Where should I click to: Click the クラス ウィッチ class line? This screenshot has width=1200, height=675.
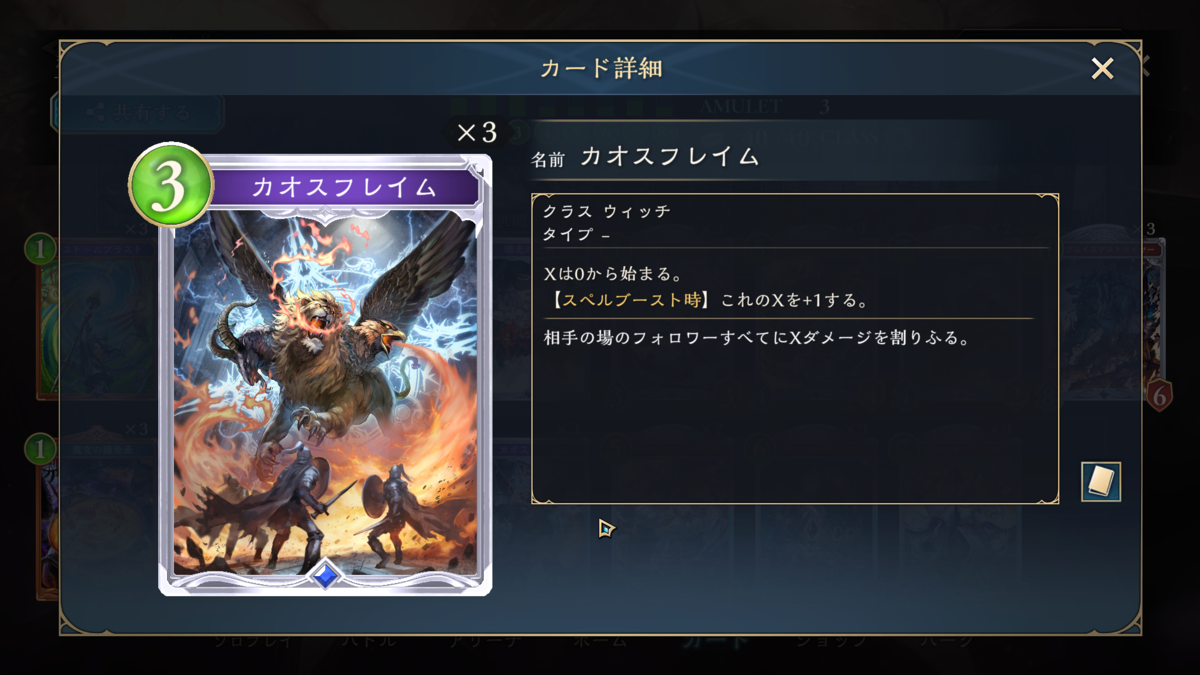pyautogui.click(x=606, y=212)
